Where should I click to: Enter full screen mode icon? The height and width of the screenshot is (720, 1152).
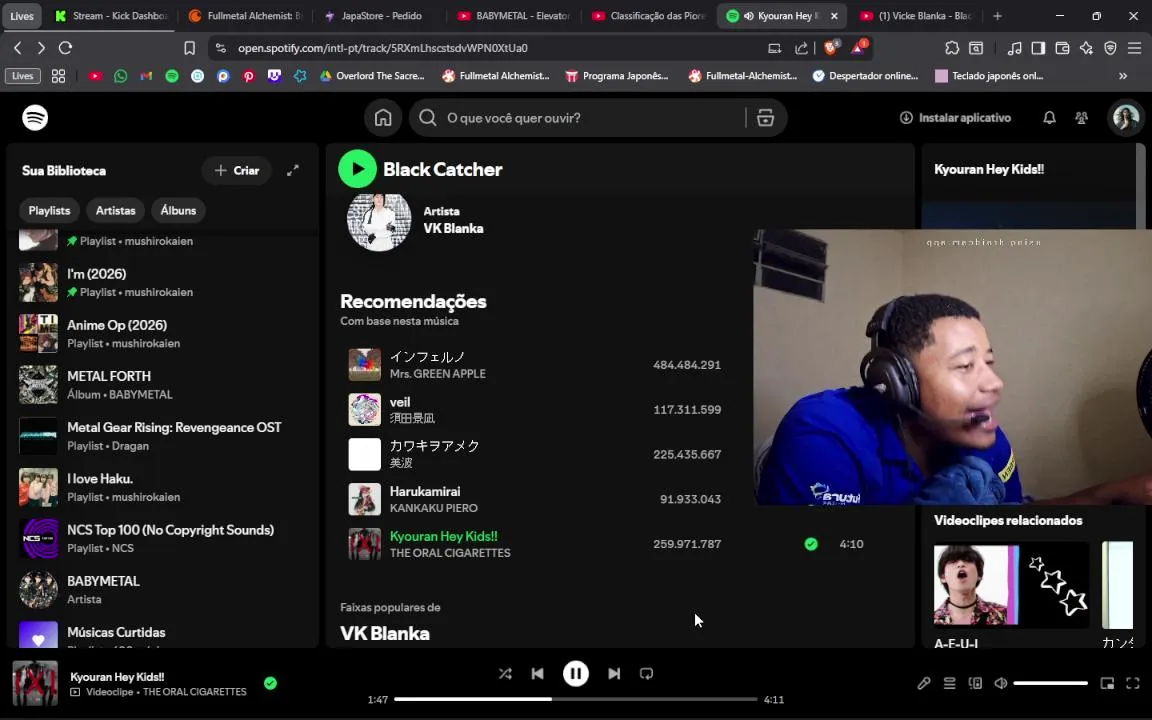[1133, 683]
